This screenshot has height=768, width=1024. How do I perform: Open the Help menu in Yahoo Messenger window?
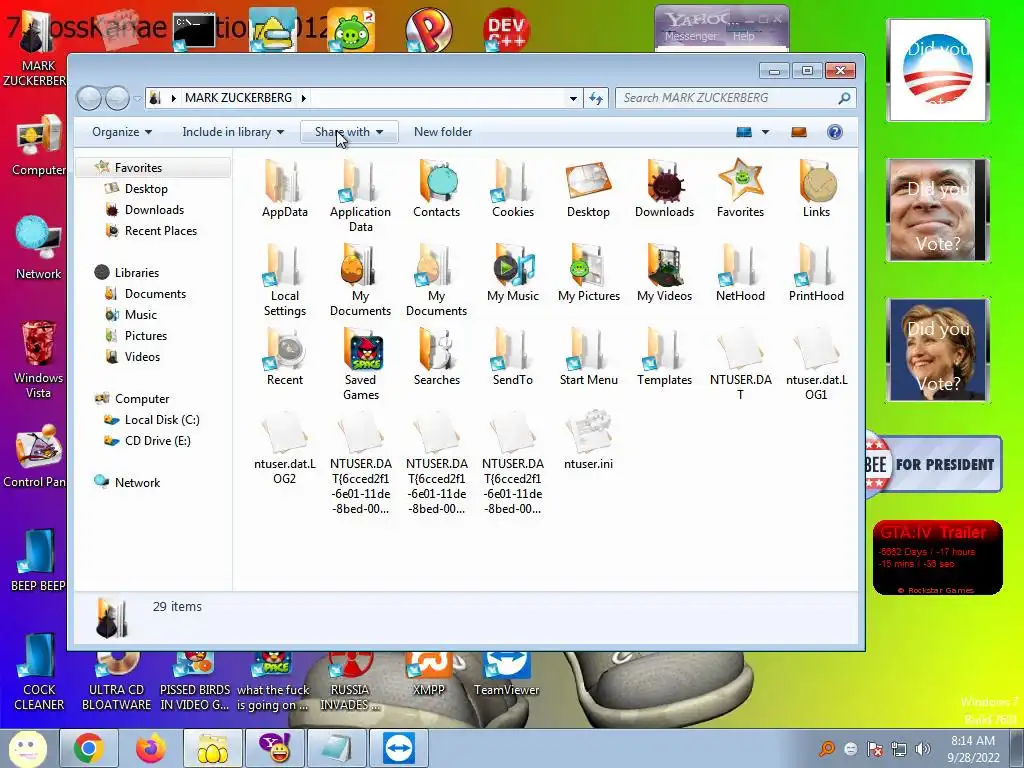743,36
